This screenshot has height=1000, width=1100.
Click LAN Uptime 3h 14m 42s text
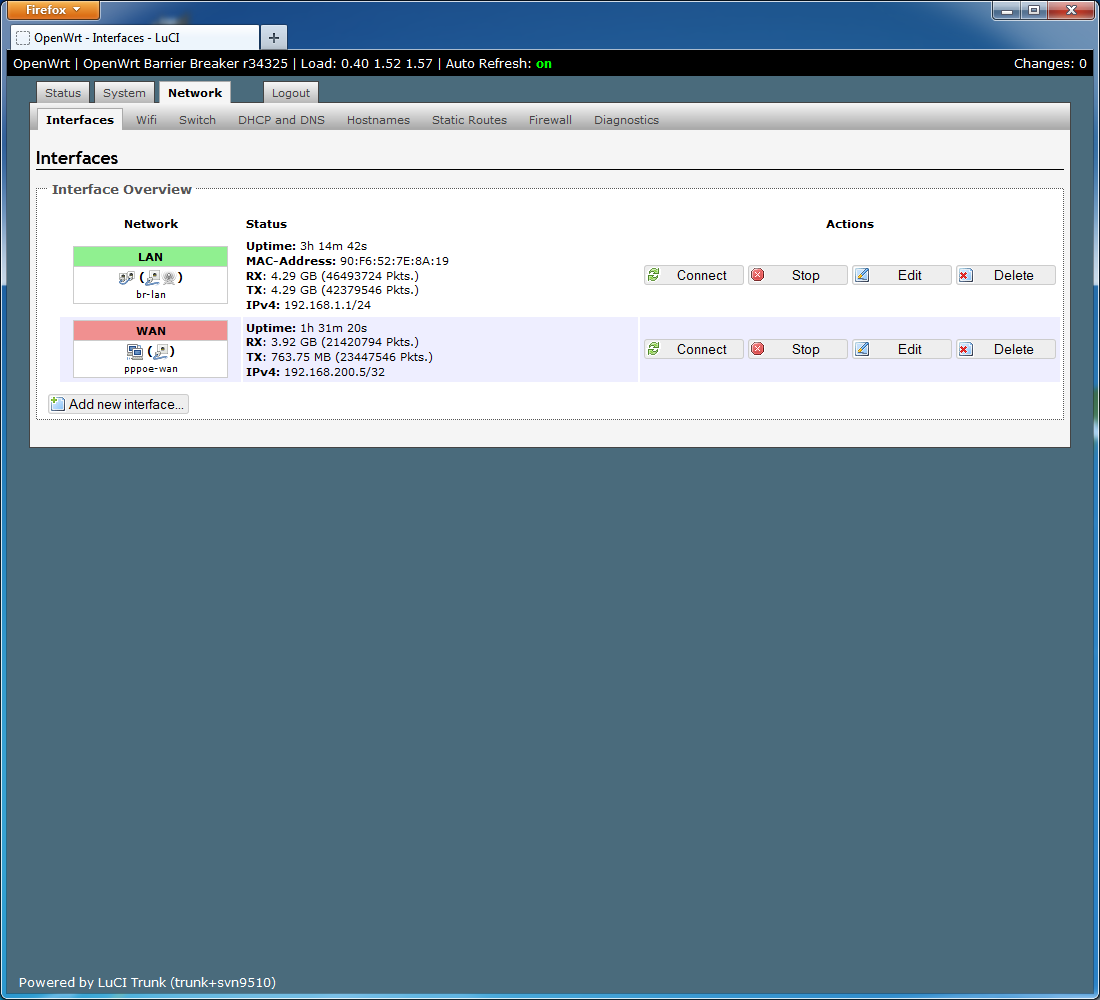307,246
